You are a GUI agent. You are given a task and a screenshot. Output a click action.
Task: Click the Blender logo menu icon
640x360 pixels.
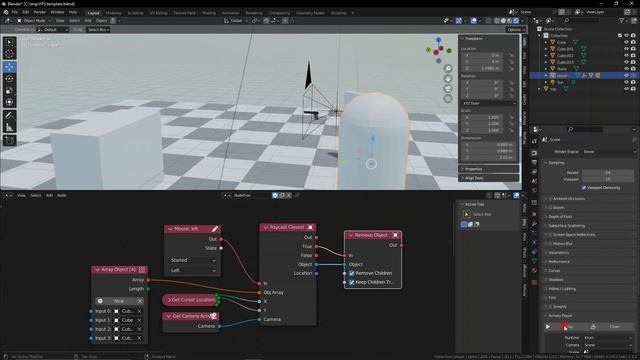tap(5, 12)
